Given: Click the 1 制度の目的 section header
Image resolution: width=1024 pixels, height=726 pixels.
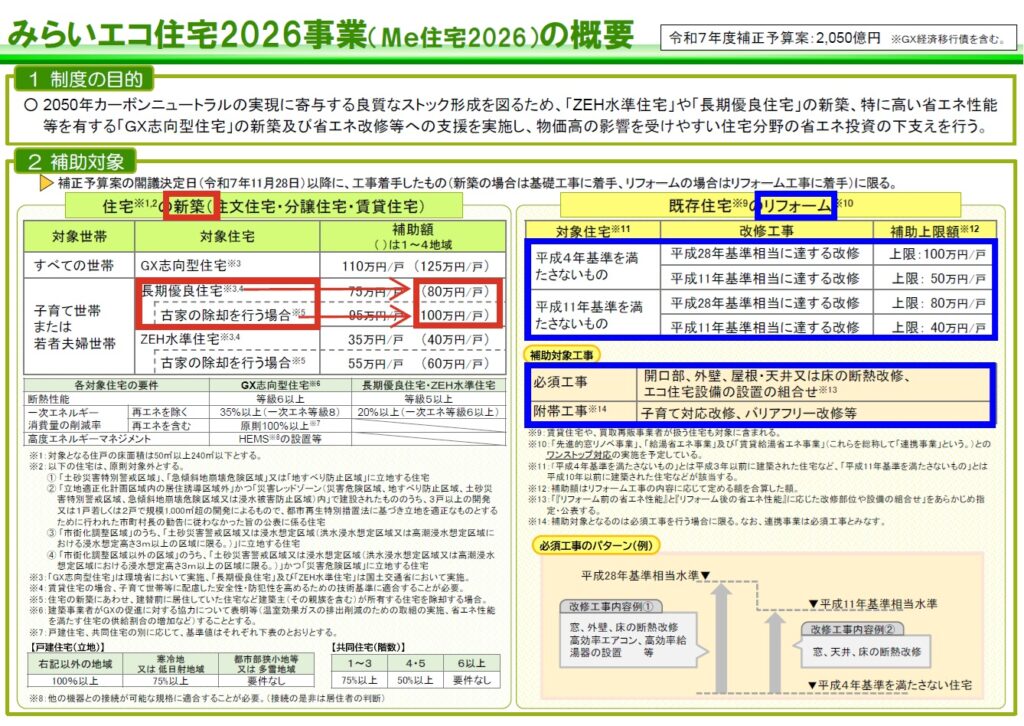Looking at the screenshot, I should [83, 78].
